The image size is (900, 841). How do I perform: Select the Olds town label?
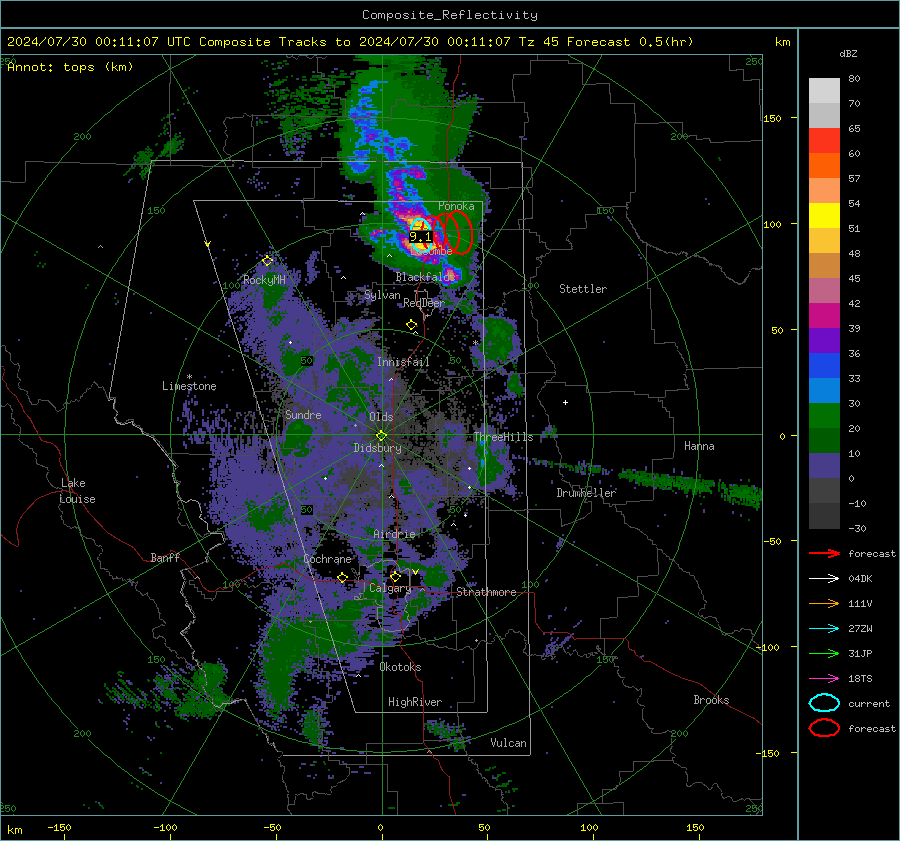point(381,417)
